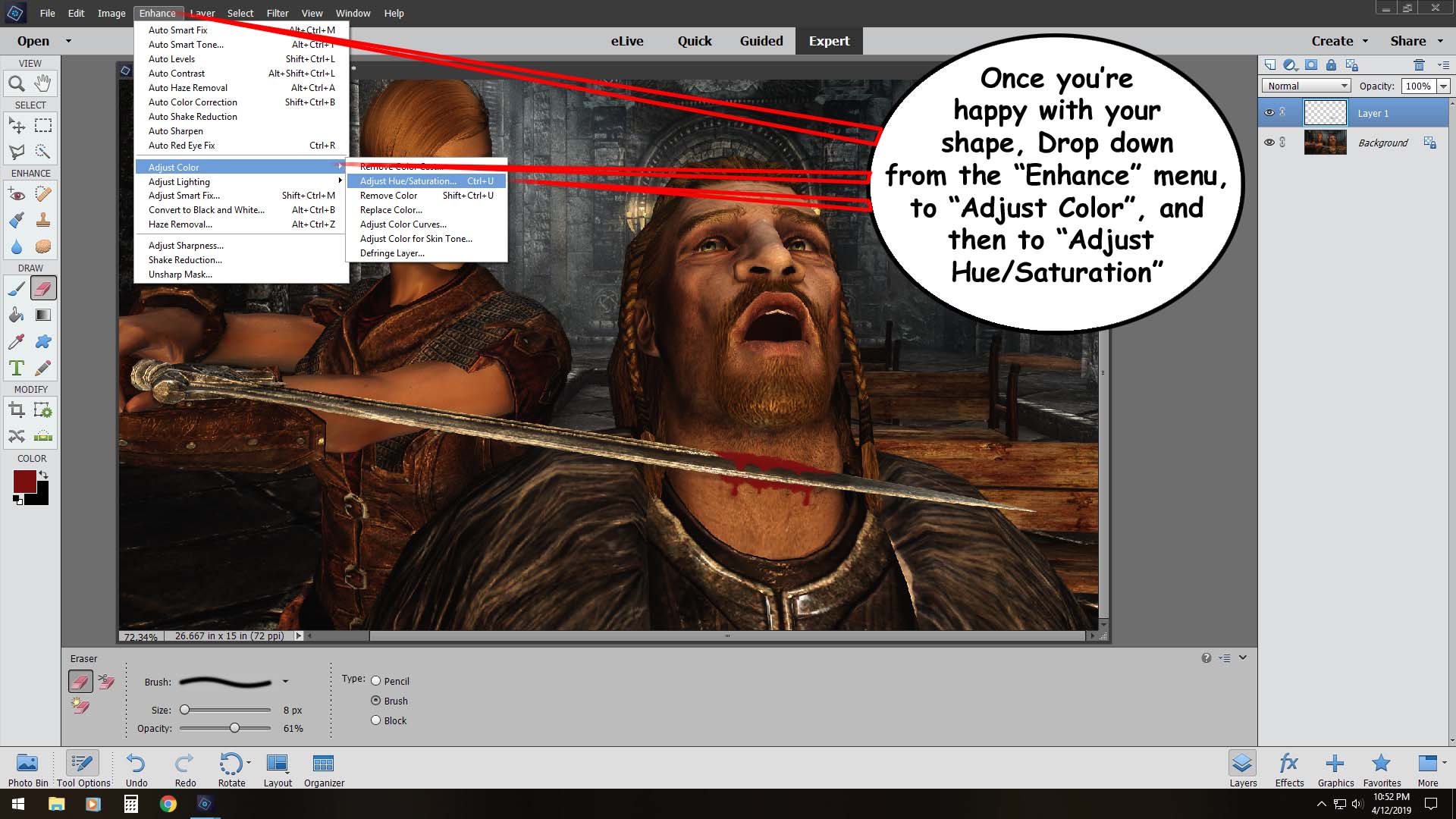Image resolution: width=1456 pixels, height=819 pixels.
Task: Select the Polygonal Lasso tool
Action: click(x=17, y=152)
